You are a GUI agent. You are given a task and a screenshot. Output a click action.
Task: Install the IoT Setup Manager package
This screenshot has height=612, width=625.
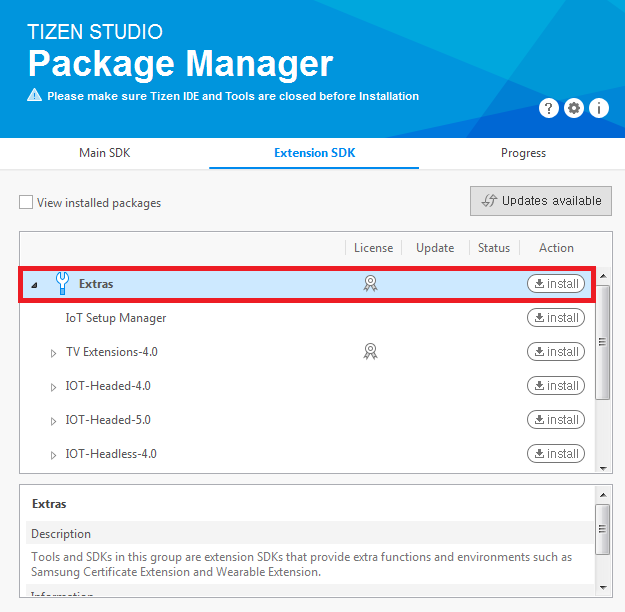click(x=555, y=318)
